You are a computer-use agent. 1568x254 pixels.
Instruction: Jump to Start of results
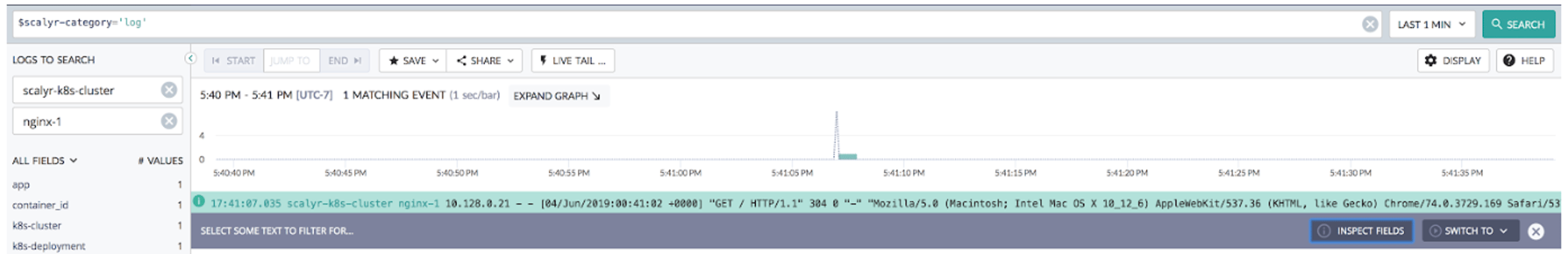tap(233, 61)
